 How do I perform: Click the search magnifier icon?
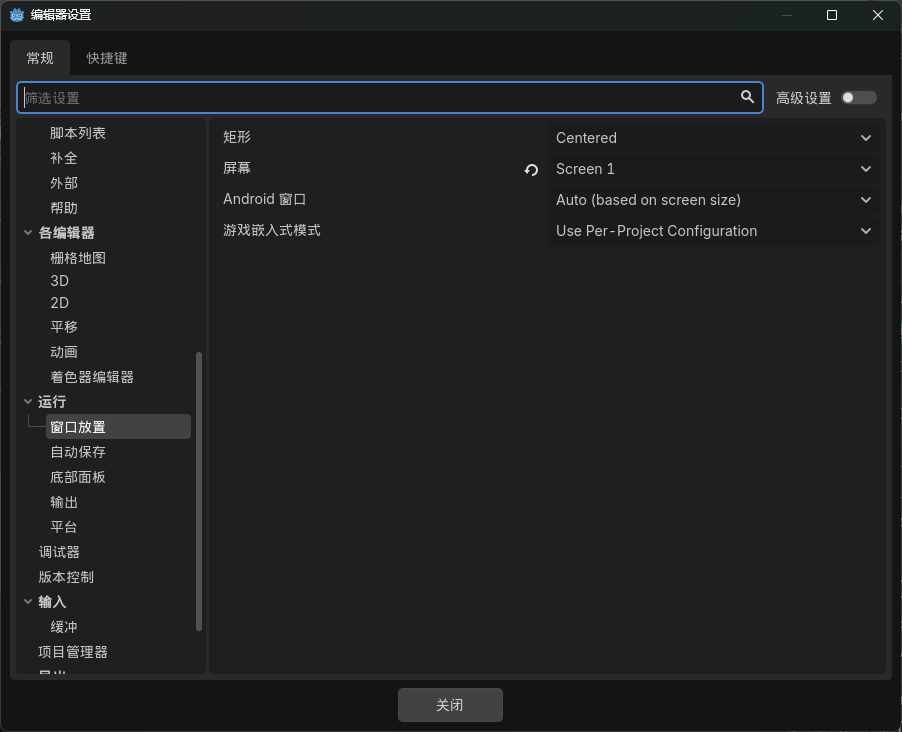point(747,97)
